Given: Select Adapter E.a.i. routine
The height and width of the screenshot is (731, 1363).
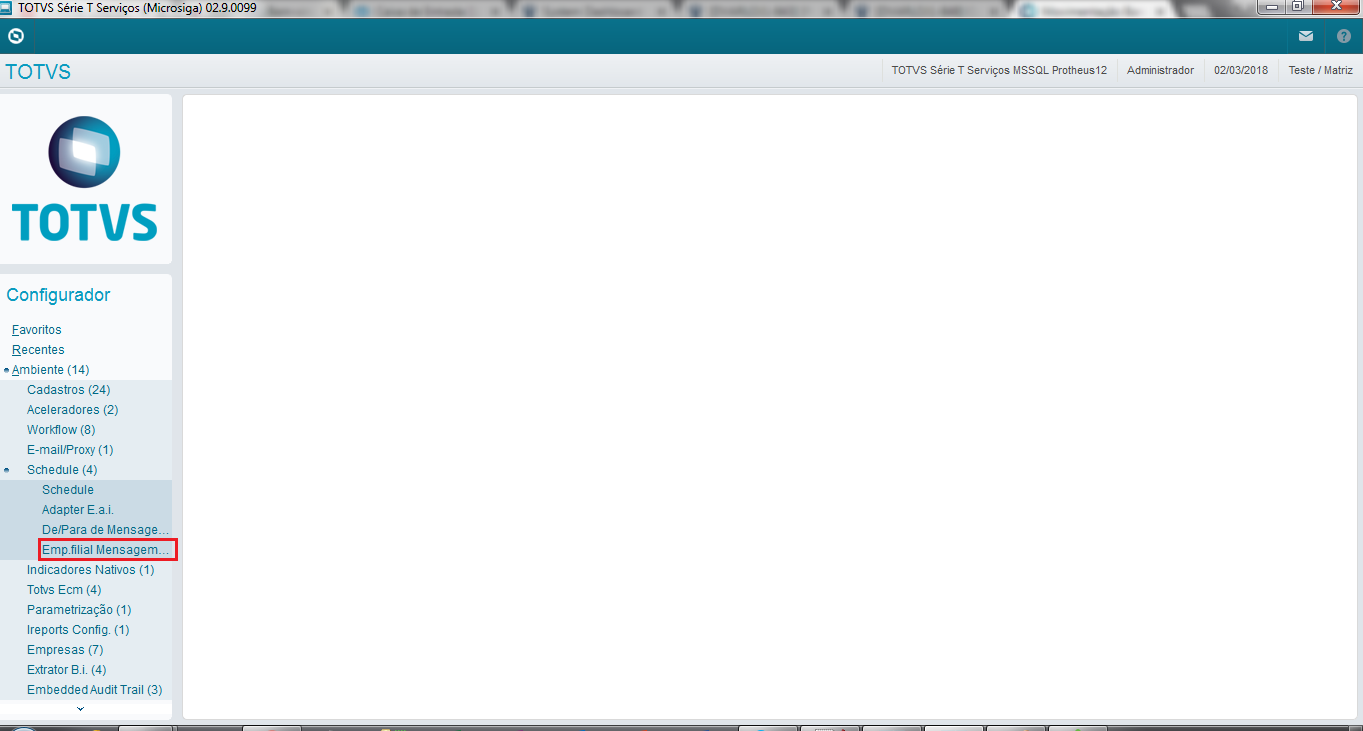Looking at the screenshot, I should pos(78,510).
